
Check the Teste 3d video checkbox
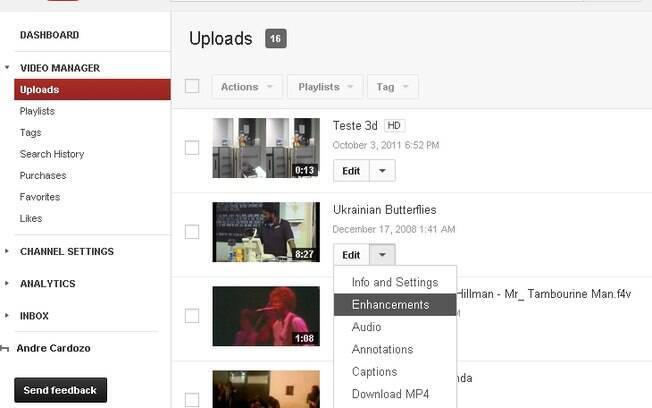coord(192,148)
